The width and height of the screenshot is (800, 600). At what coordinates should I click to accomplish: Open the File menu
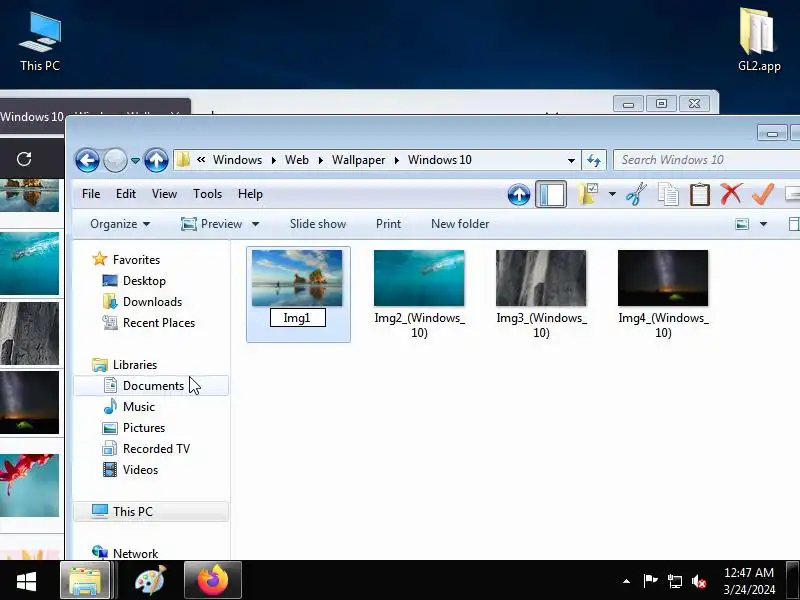click(91, 194)
